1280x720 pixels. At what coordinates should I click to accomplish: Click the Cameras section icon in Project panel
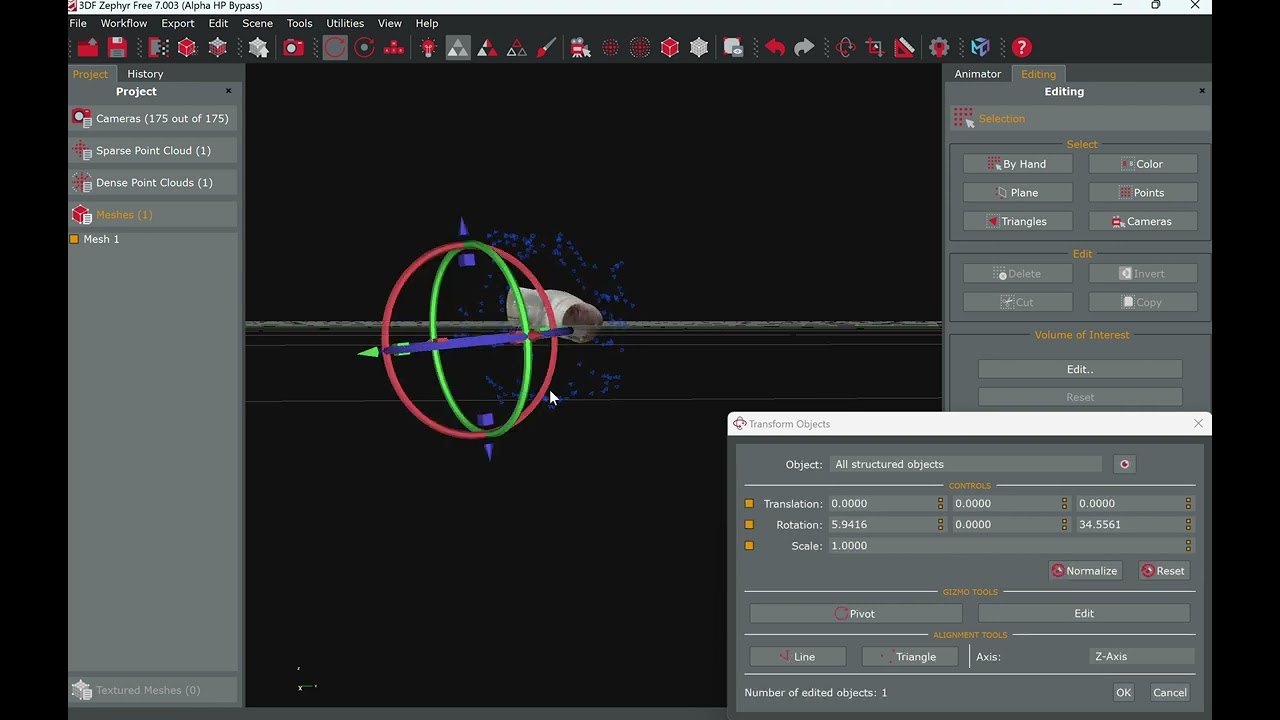(82, 118)
